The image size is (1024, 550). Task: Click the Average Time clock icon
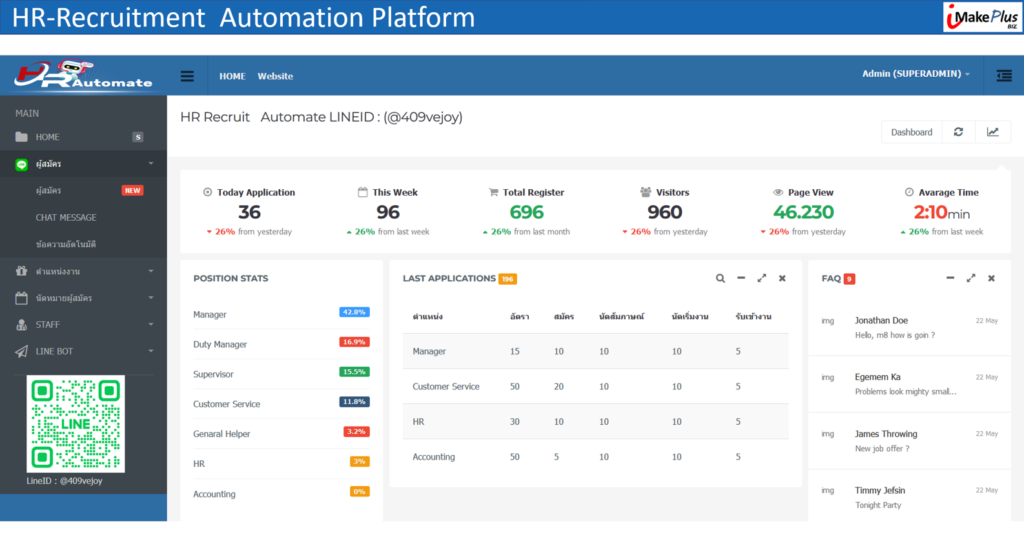[909, 192]
